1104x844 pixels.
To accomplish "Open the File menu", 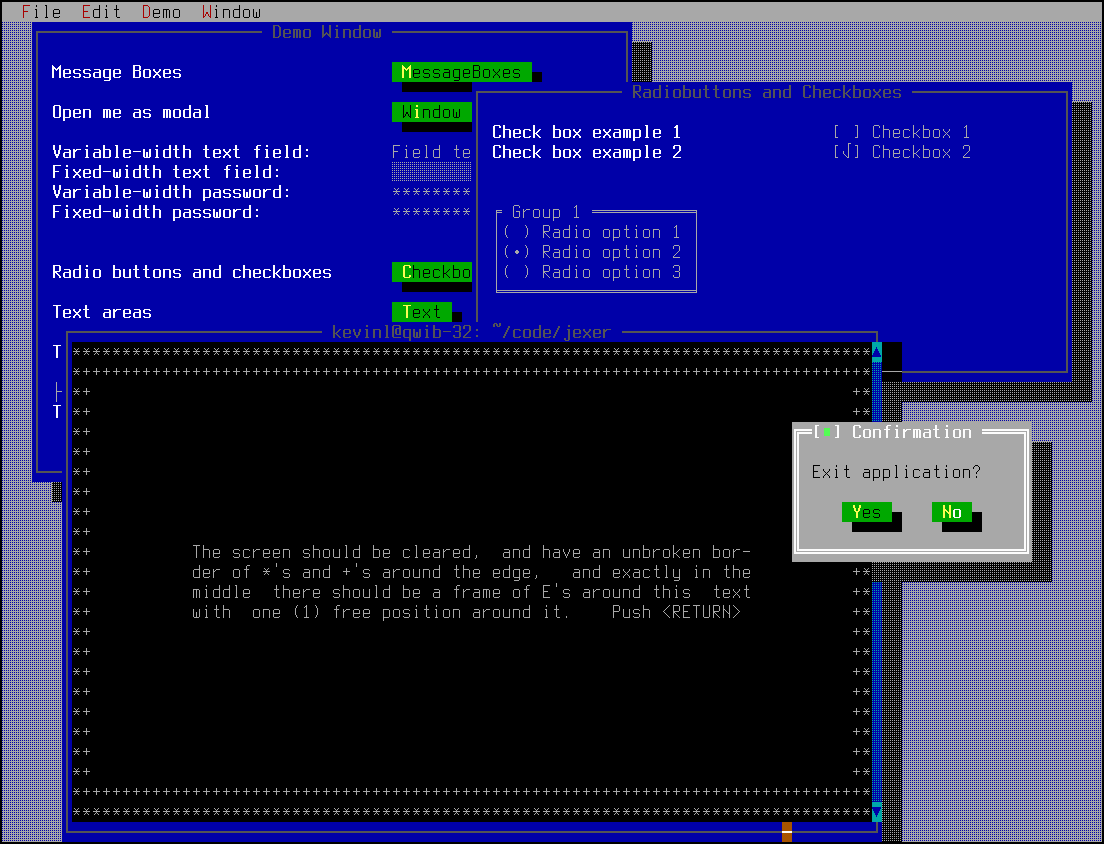I will [x=41, y=12].
